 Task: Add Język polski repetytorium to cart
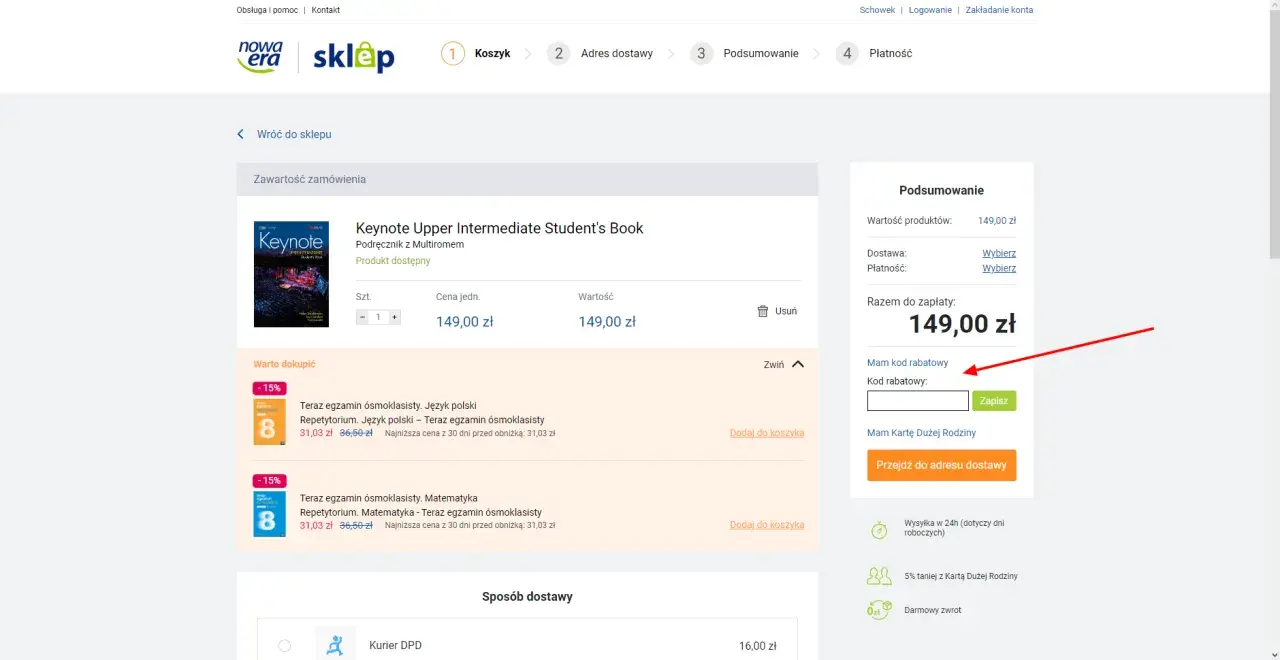(x=767, y=433)
